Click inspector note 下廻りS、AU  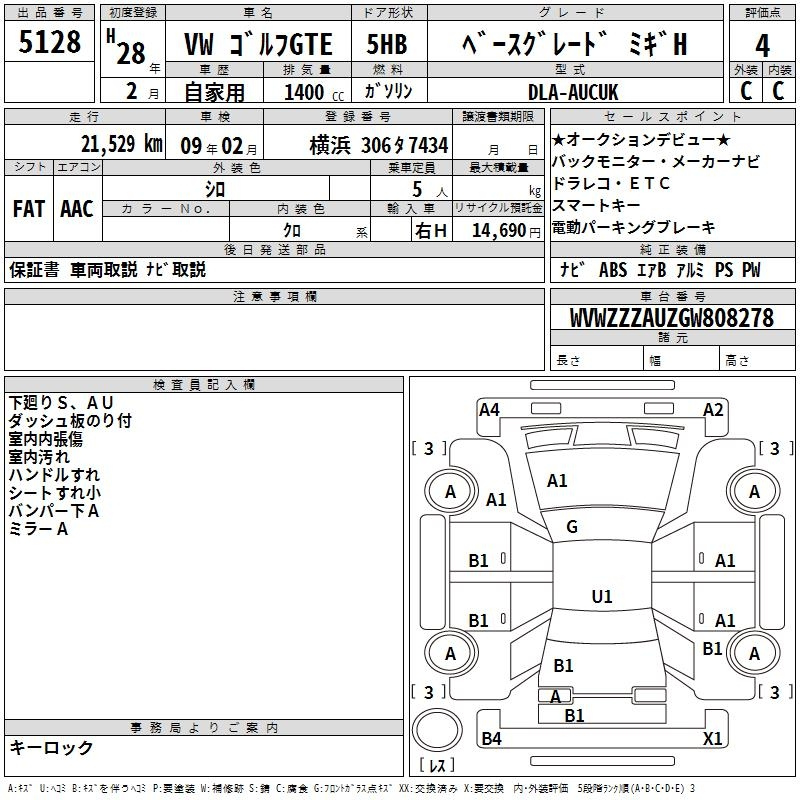[x=61, y=403]
